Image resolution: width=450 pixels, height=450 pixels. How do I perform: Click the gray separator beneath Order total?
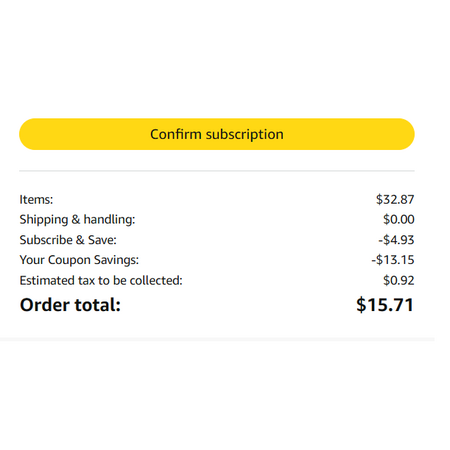217,339
